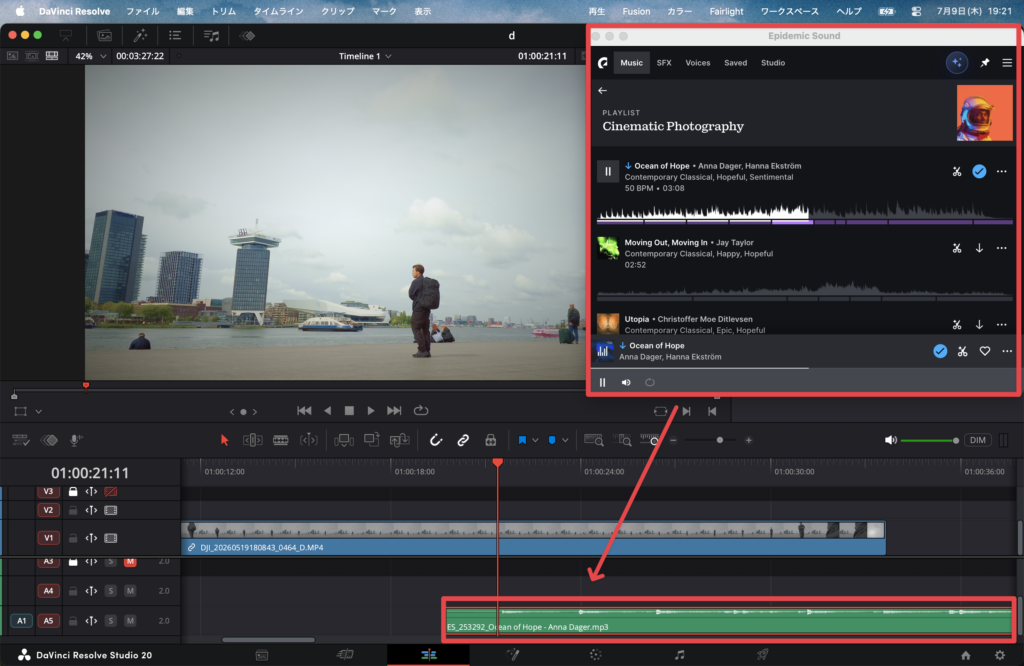Open more options for Utopia track
The height and width of the screenshot is (666, 1024).
[1001, 325]
